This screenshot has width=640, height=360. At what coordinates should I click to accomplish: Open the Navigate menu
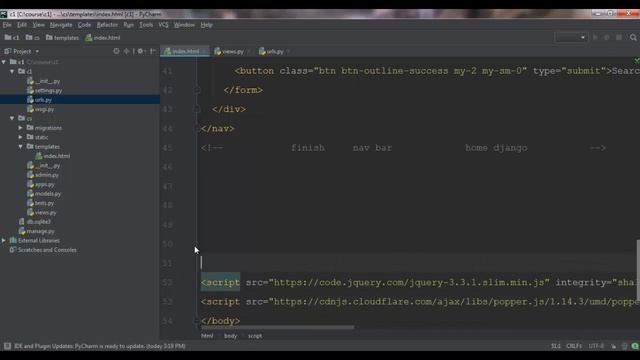pyautogui.click(x=61, y=25)
